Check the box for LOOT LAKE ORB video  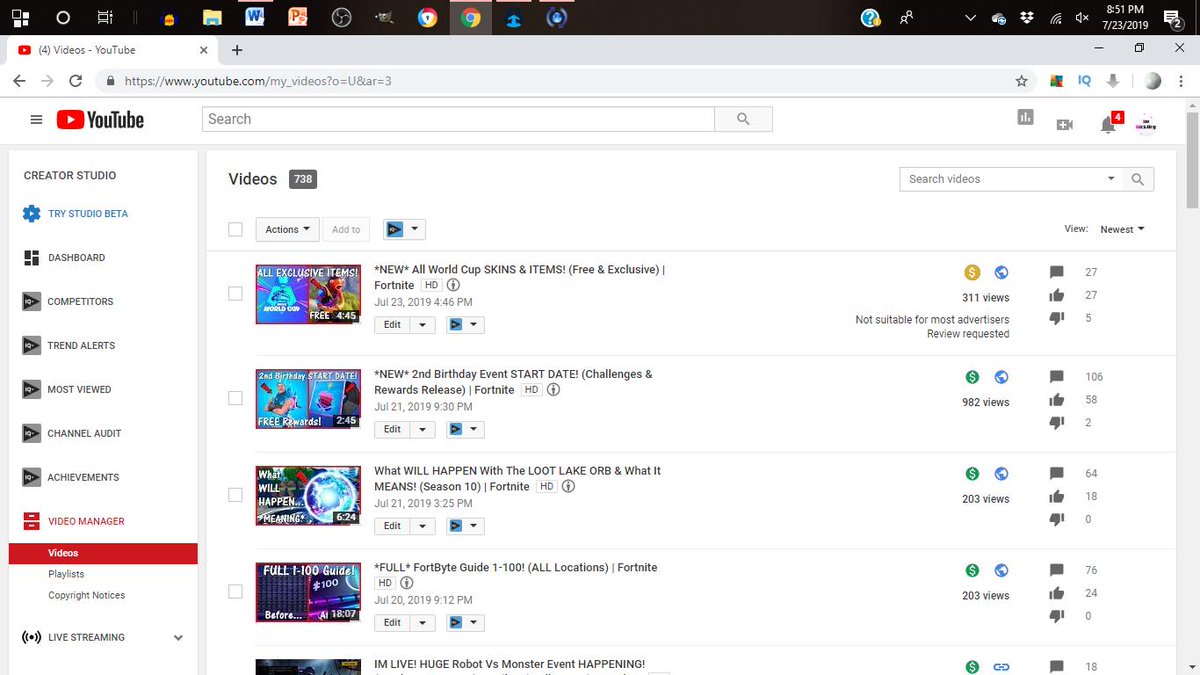coord(236,494)
